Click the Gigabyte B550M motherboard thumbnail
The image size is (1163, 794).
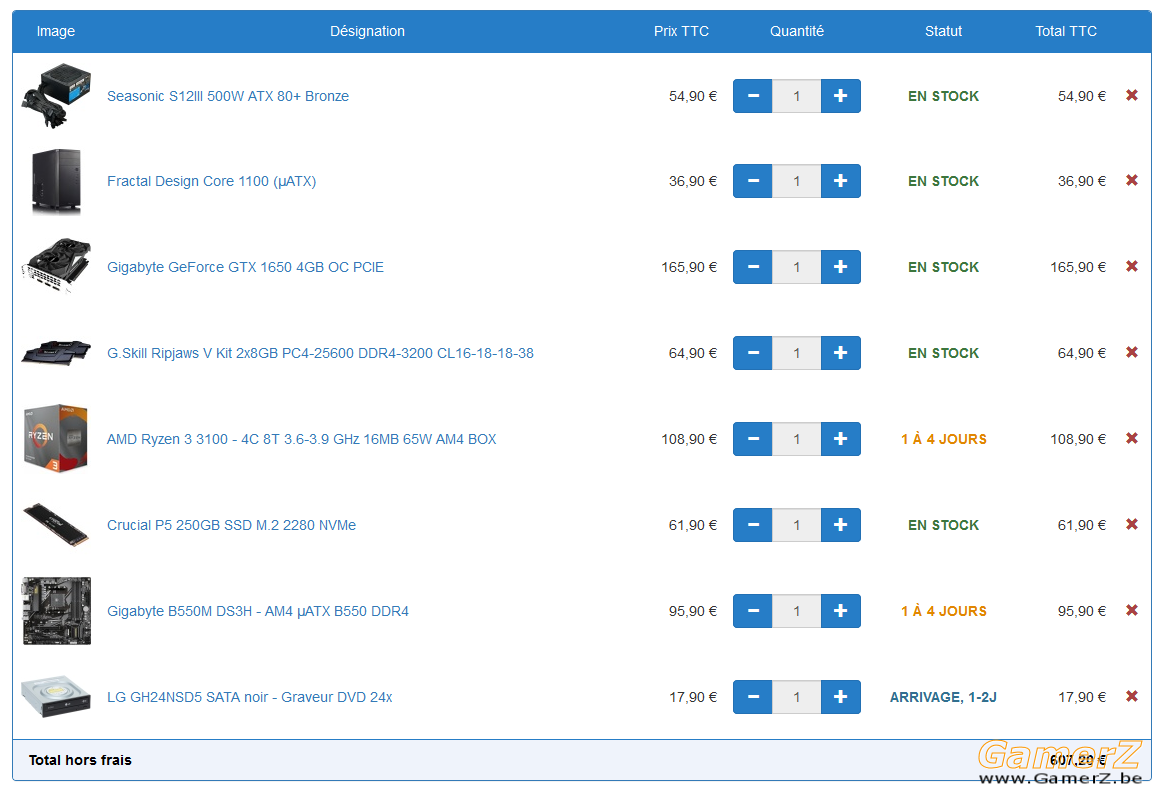click(x=56, y=611)
